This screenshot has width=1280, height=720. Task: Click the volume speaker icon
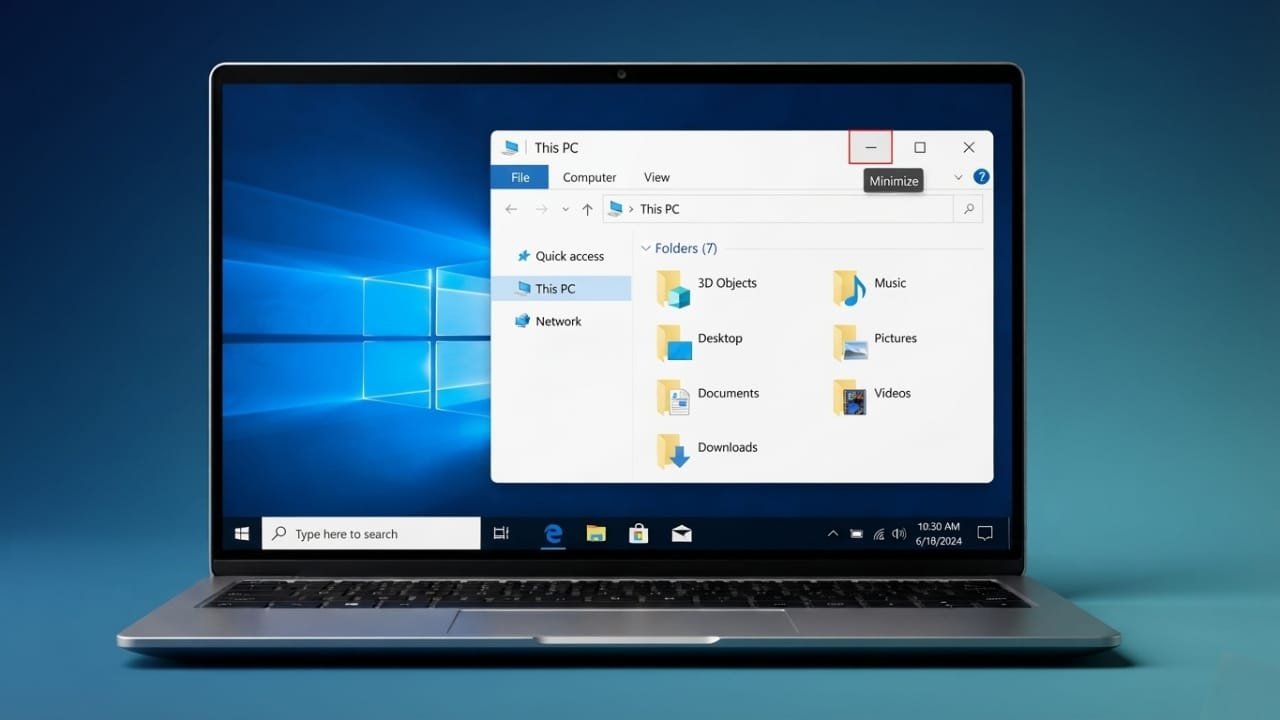tap(898, 534)
